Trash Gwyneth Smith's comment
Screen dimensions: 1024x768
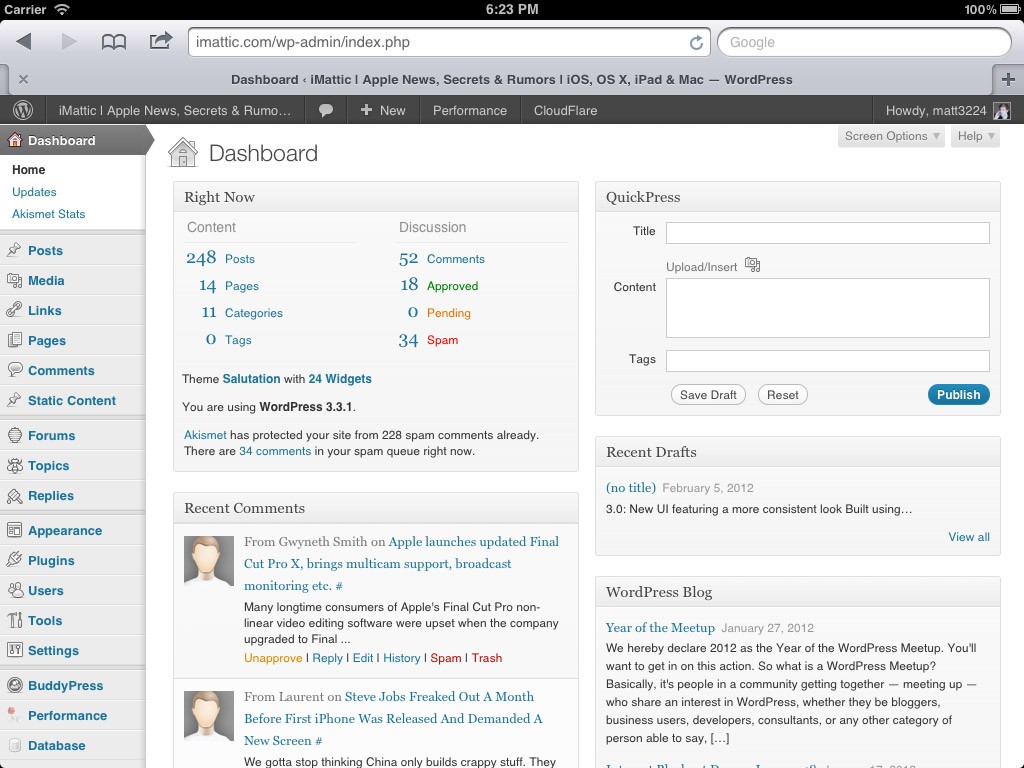(x=487, y=658)
